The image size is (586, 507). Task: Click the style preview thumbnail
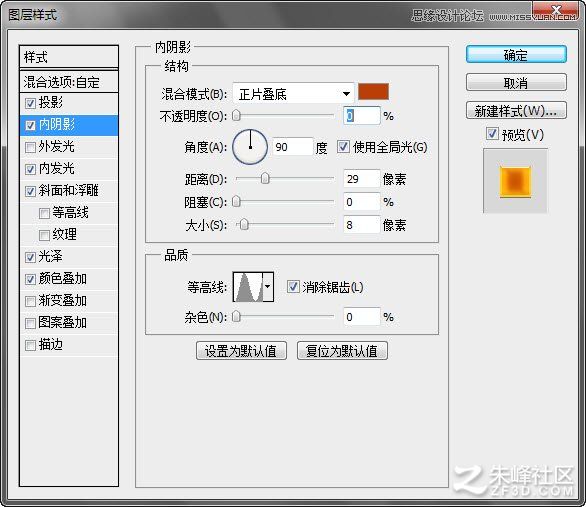(515, 181)
